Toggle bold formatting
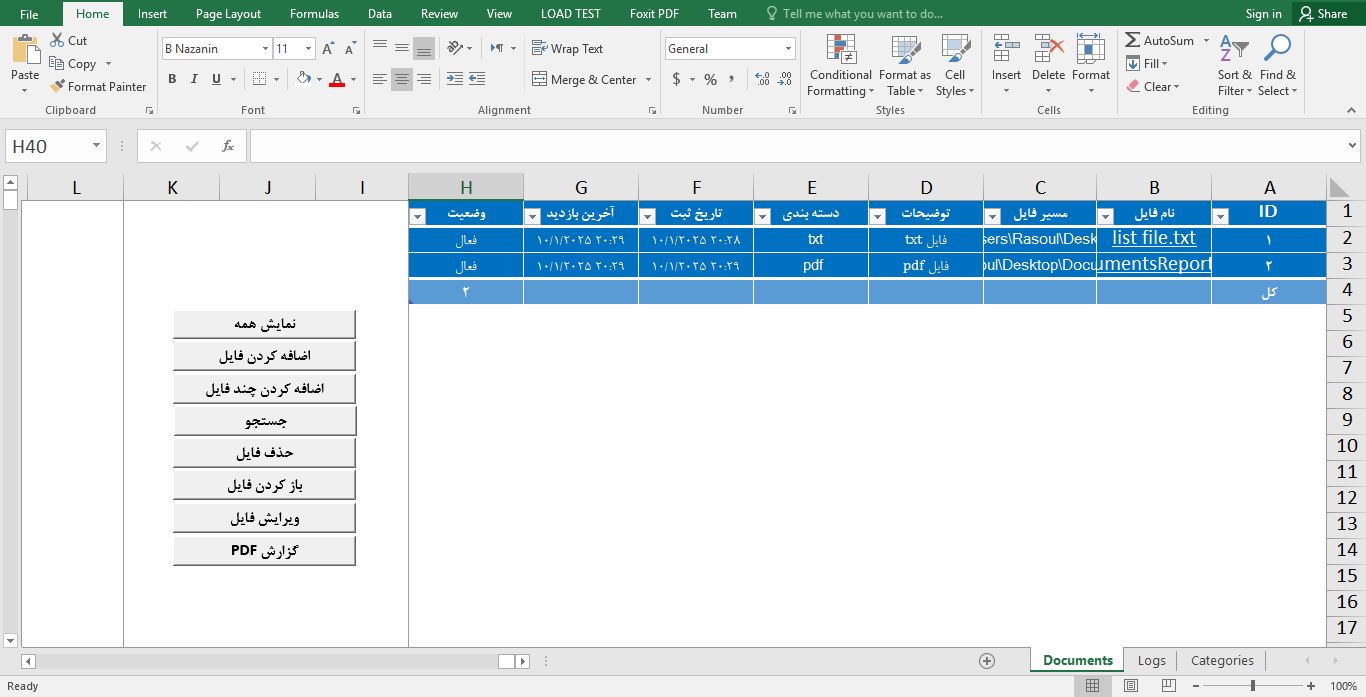The height and width of the screenshot is (697, 1366). click(x=172, y=79)
